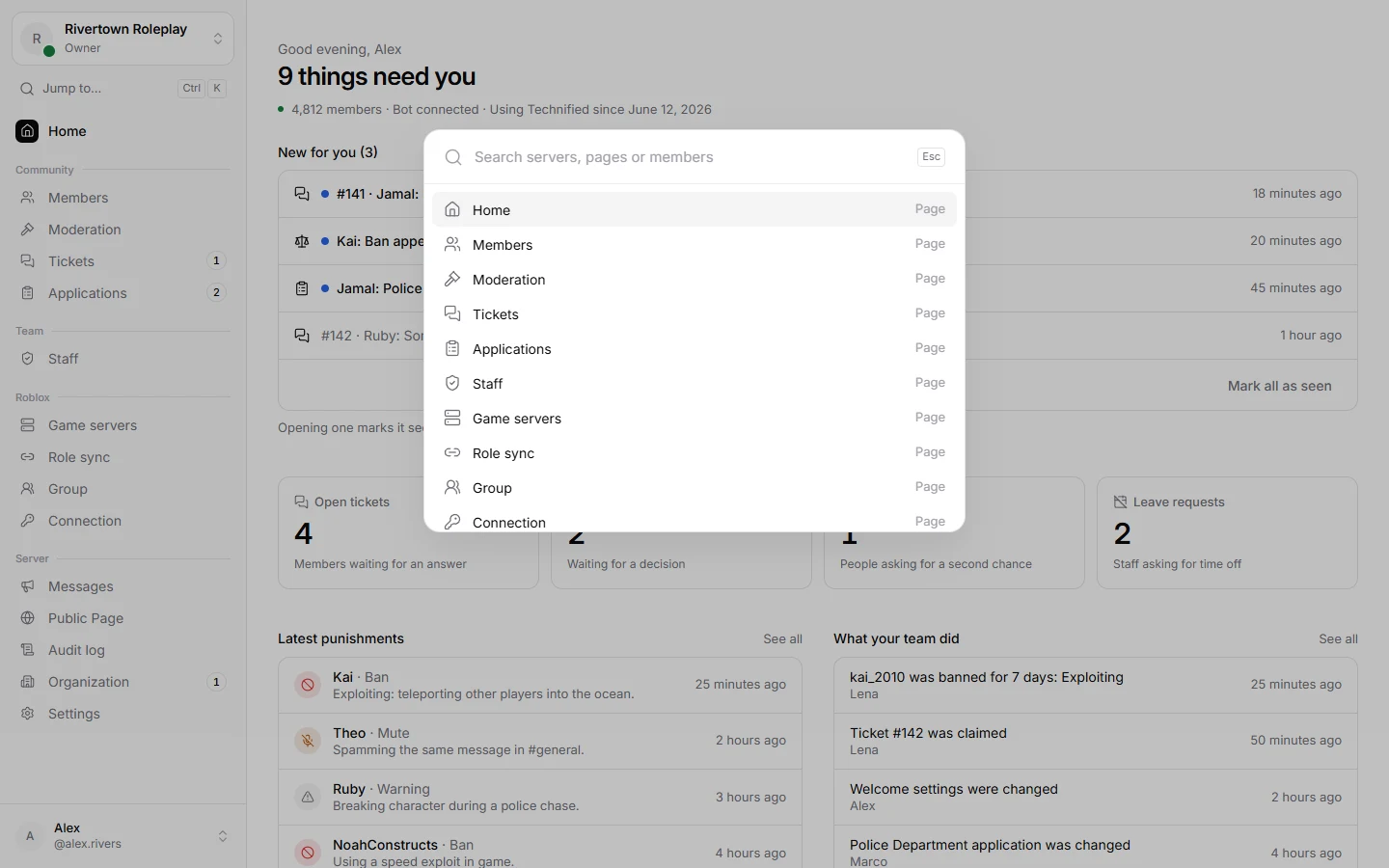Click the magnifier icon in the search box

pos(453,157)
